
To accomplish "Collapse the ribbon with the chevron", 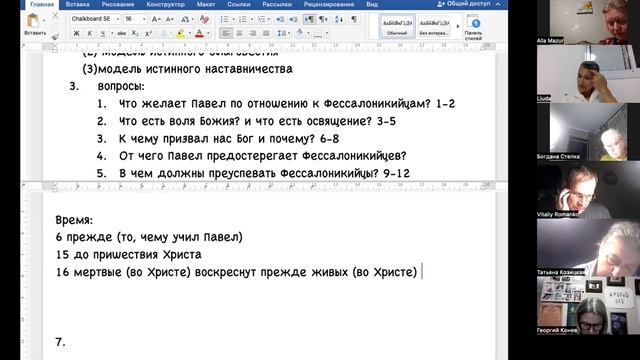I will tap(498, 4).
